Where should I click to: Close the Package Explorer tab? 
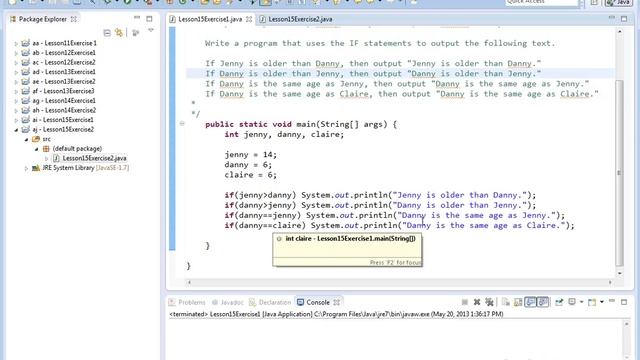(74, 19)
